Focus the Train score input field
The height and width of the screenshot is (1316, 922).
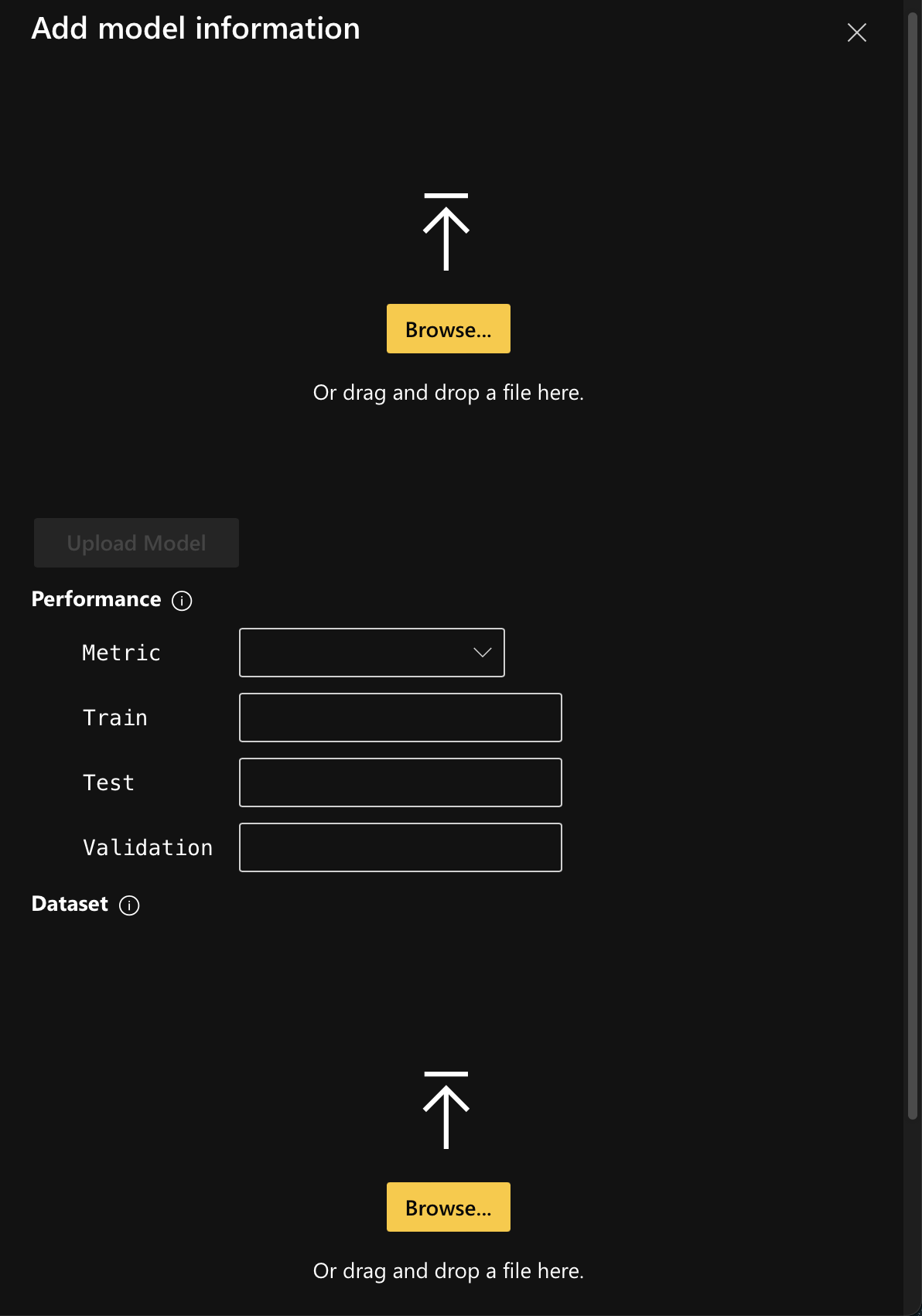click(400, 718)
